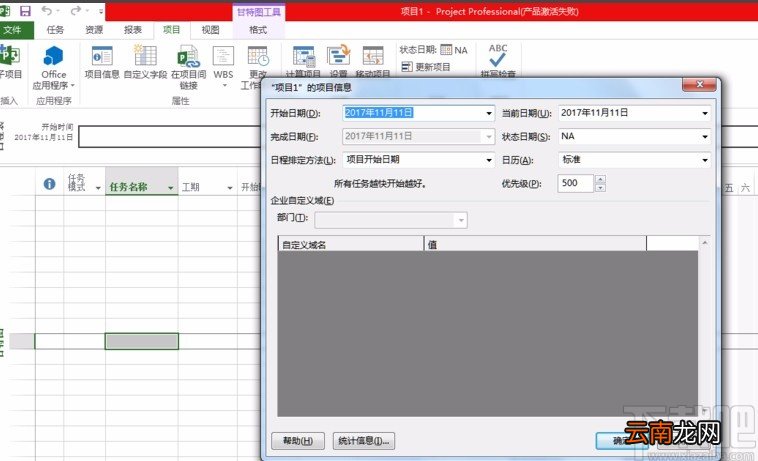Screen dimensions: 758x461
Task: Click the Undo arrow icon
Action: click(47, 11)
